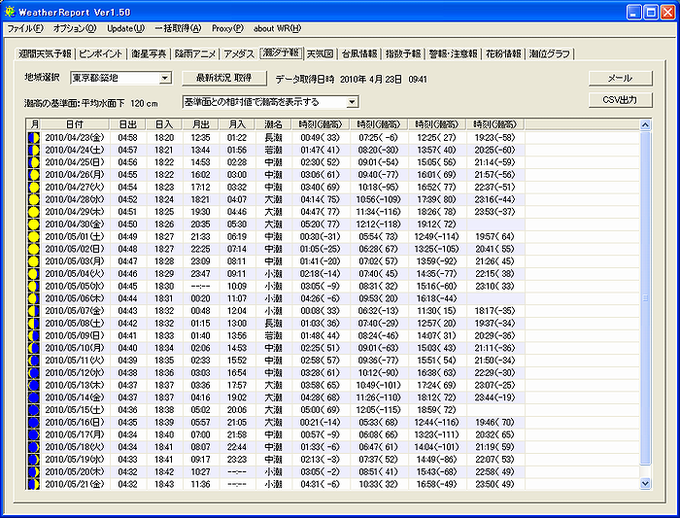Click the 月出 column header
680x518 pixels.
click(x=200, y=125)
